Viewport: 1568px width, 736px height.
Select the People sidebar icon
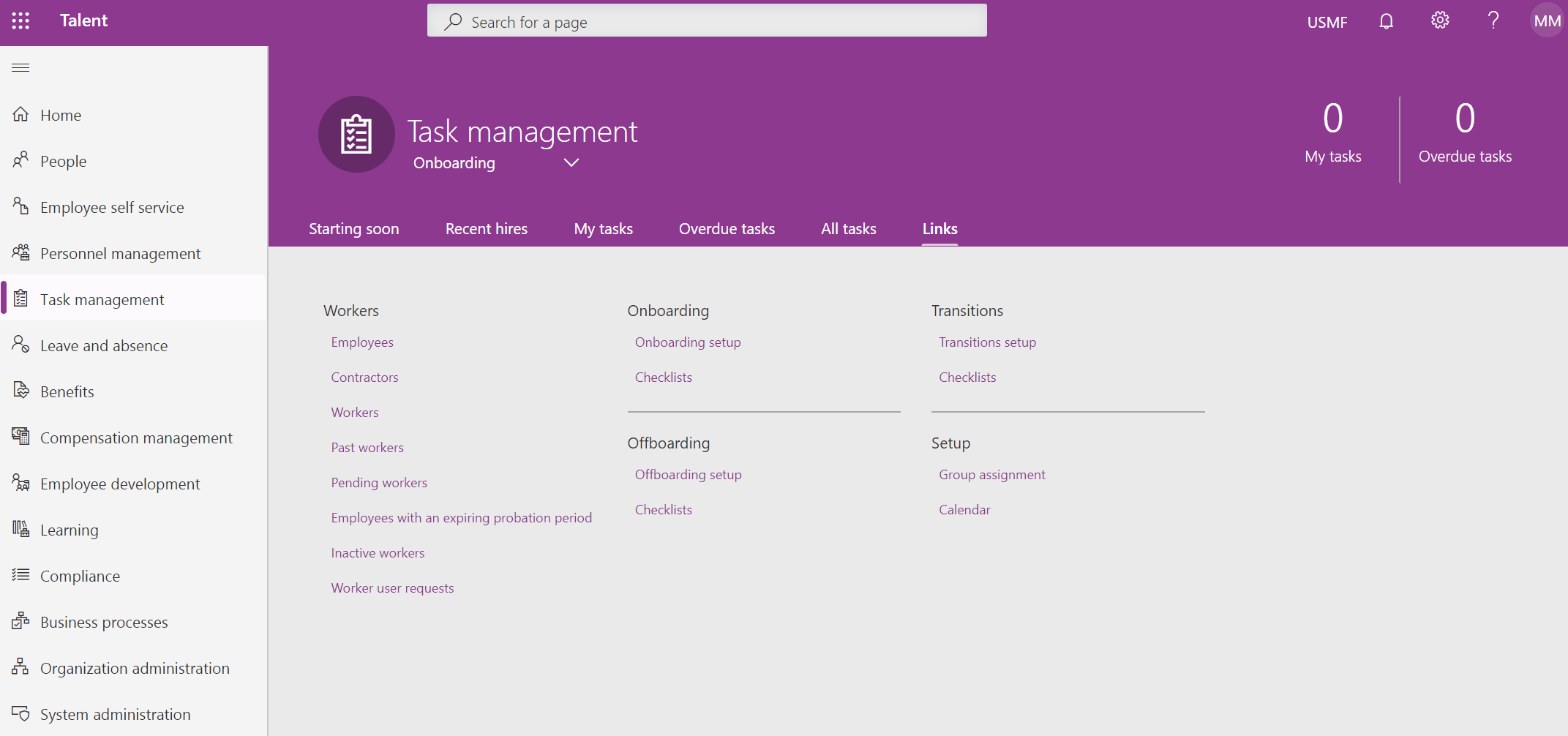point(20,160)
